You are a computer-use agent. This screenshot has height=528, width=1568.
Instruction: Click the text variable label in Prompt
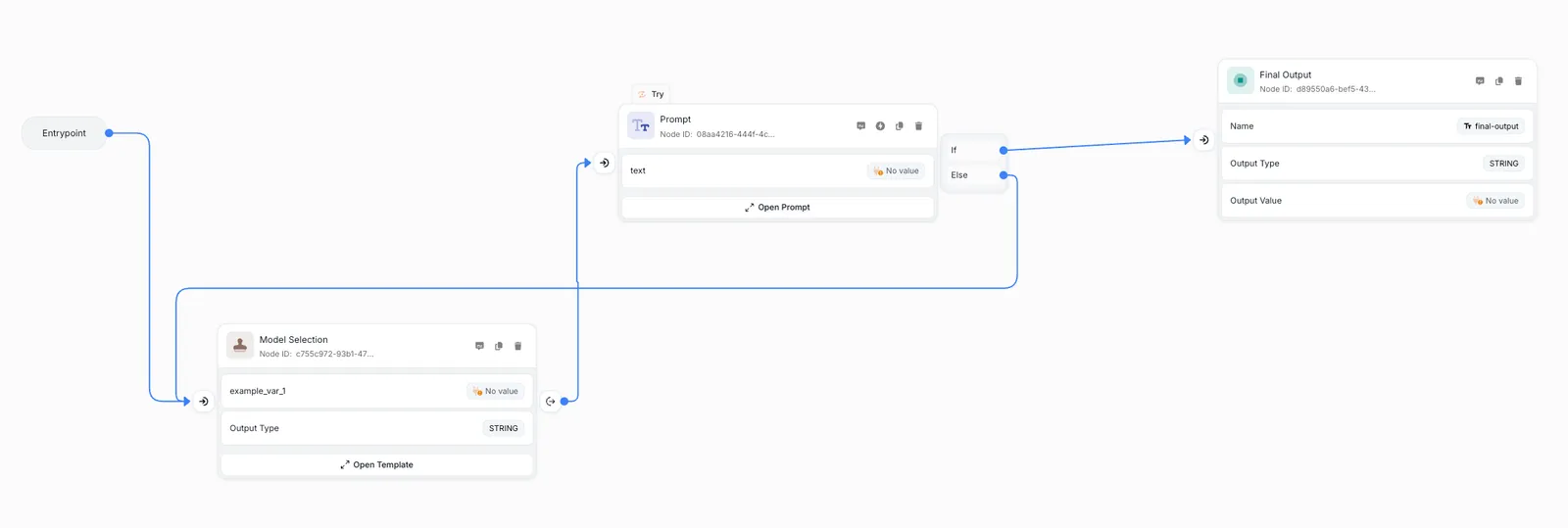tap(638, 170)
